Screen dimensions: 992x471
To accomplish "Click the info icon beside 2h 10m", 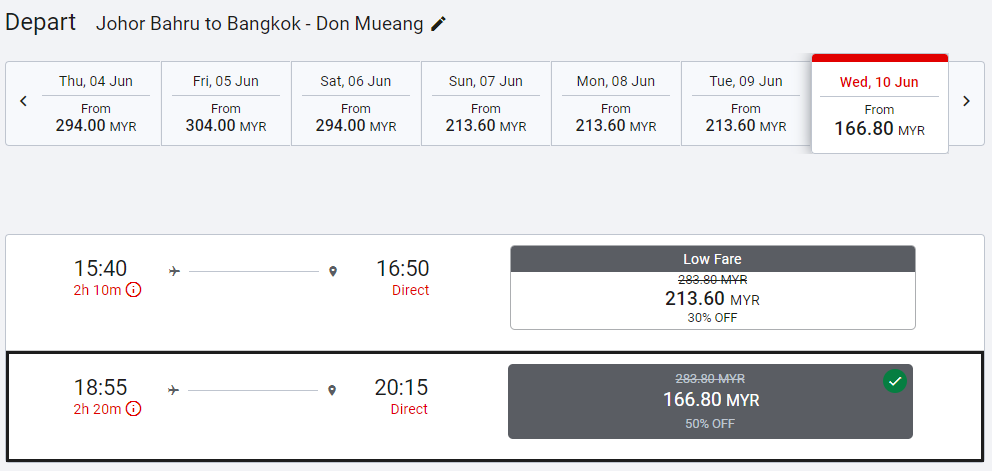I will (133, 290).
